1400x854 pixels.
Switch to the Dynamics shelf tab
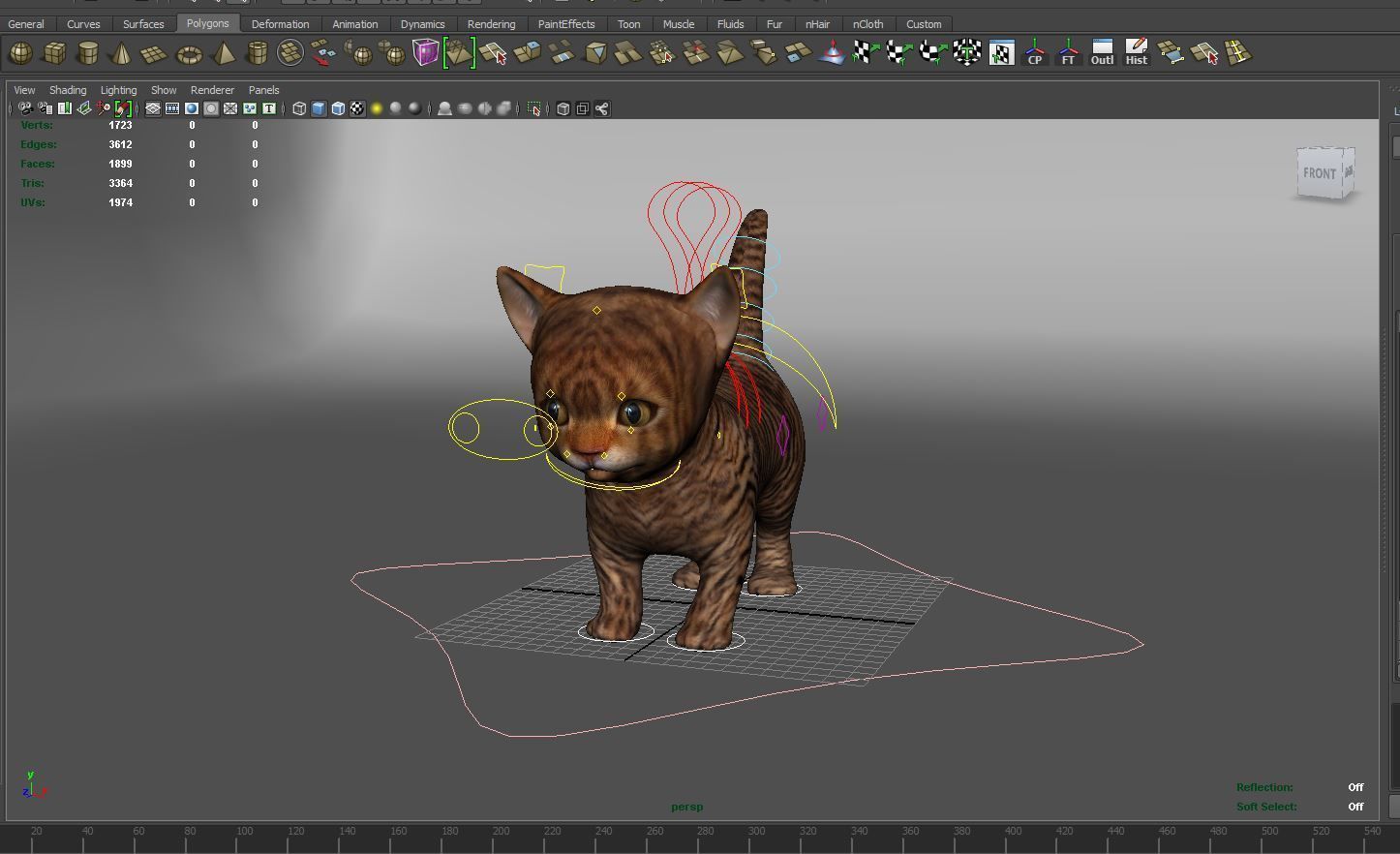pos(423,24)
